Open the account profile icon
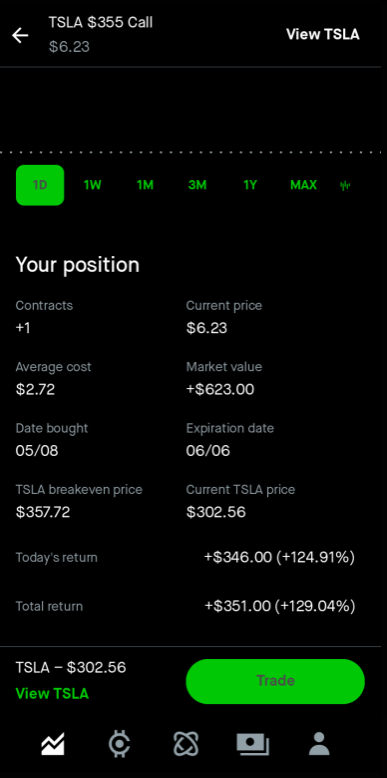 pyautogui.click(x=319, y=744)
